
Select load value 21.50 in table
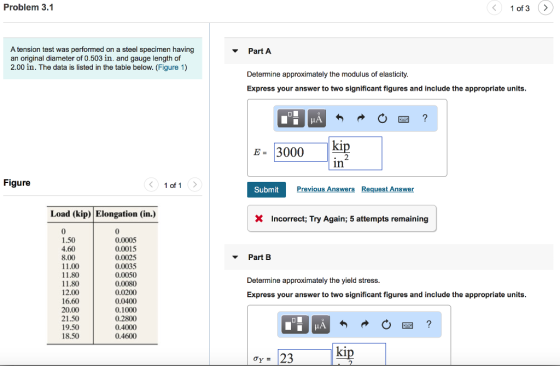[x=70, y=319]
